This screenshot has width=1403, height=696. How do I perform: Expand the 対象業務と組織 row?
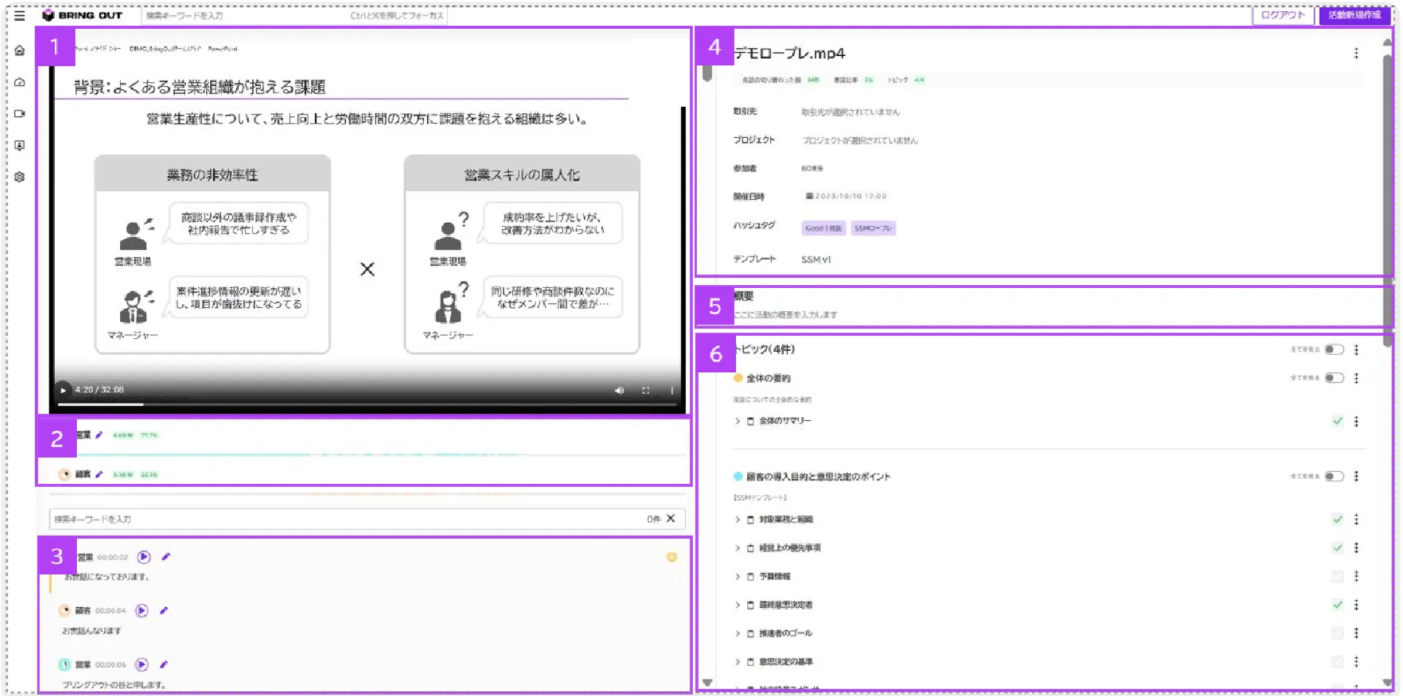(738, 520)
